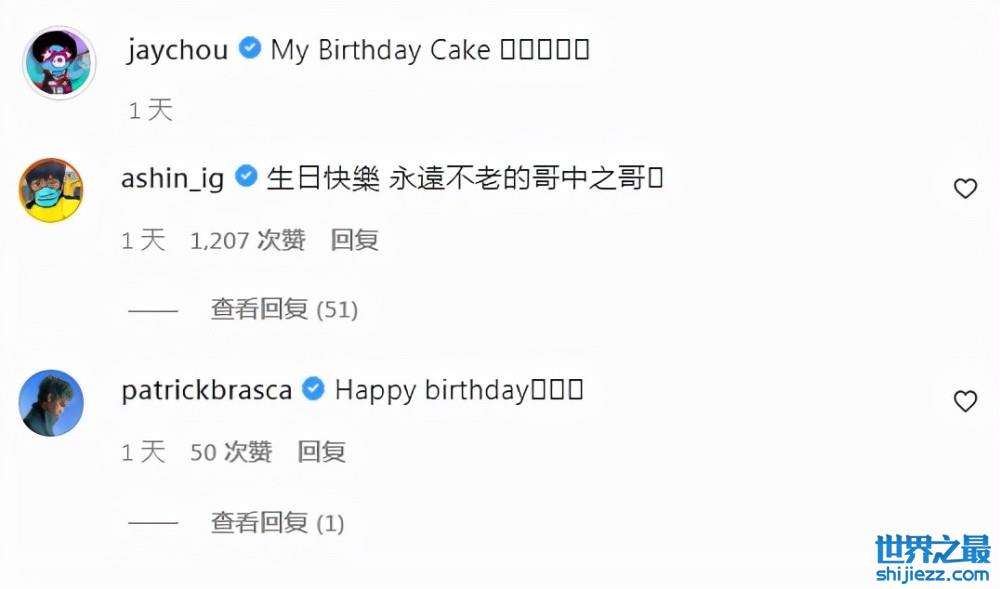
Task: Reply to ashin_ig's comment via 回复
Action: coord(355,240)
